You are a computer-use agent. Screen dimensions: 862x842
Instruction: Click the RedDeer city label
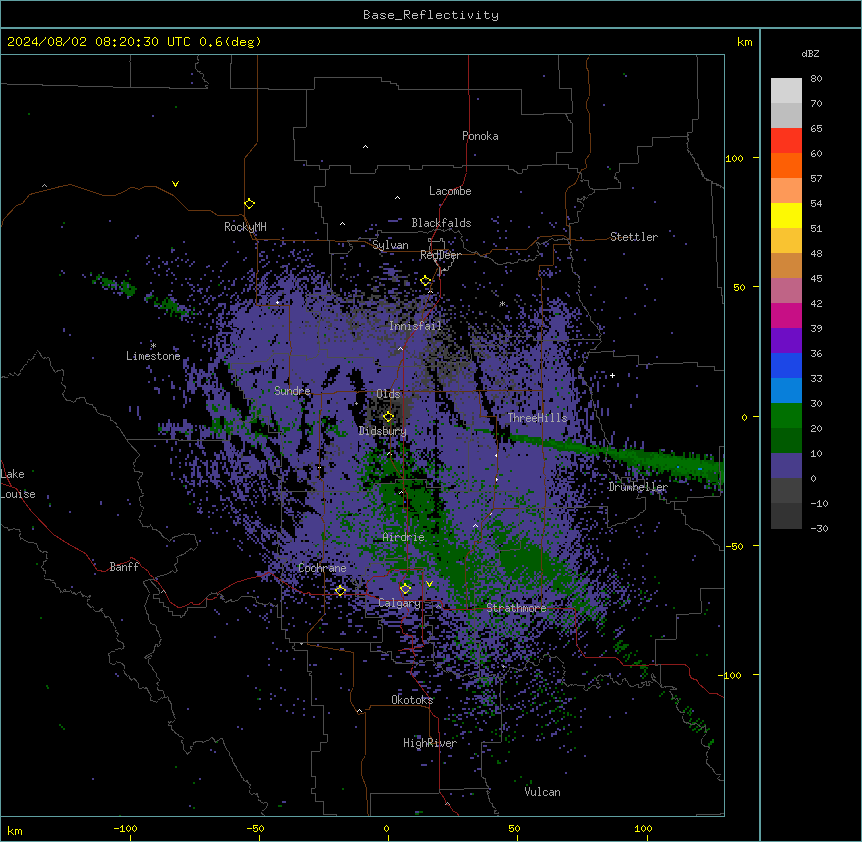(x=440, y=255)
